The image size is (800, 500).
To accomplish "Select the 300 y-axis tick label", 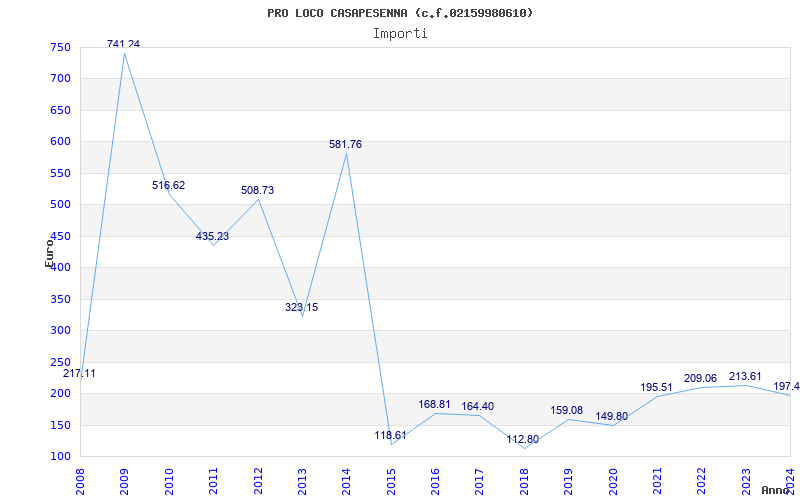I will (x=60, y=331).
